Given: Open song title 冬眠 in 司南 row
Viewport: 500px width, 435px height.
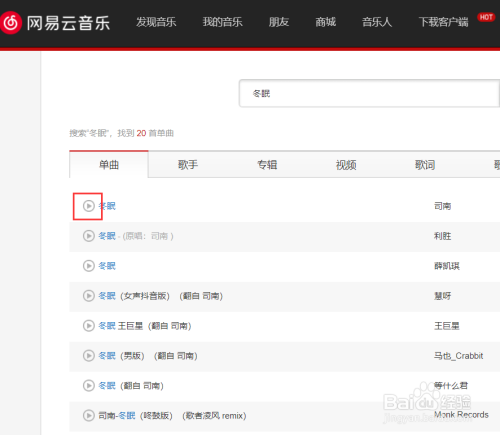Looking at the screenshot, I should pyautogui.click(x=107, y=206).
